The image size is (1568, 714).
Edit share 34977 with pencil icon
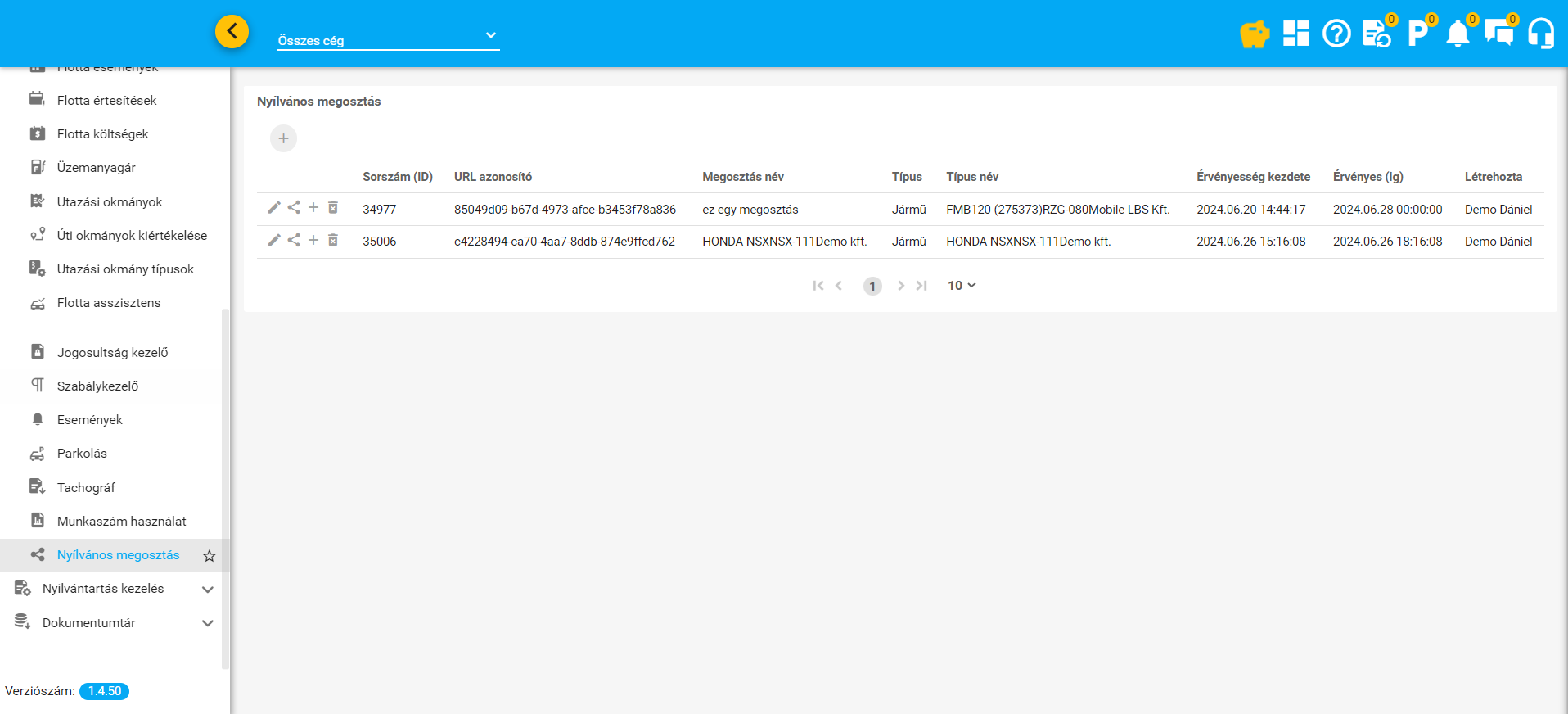pos(274,208)
